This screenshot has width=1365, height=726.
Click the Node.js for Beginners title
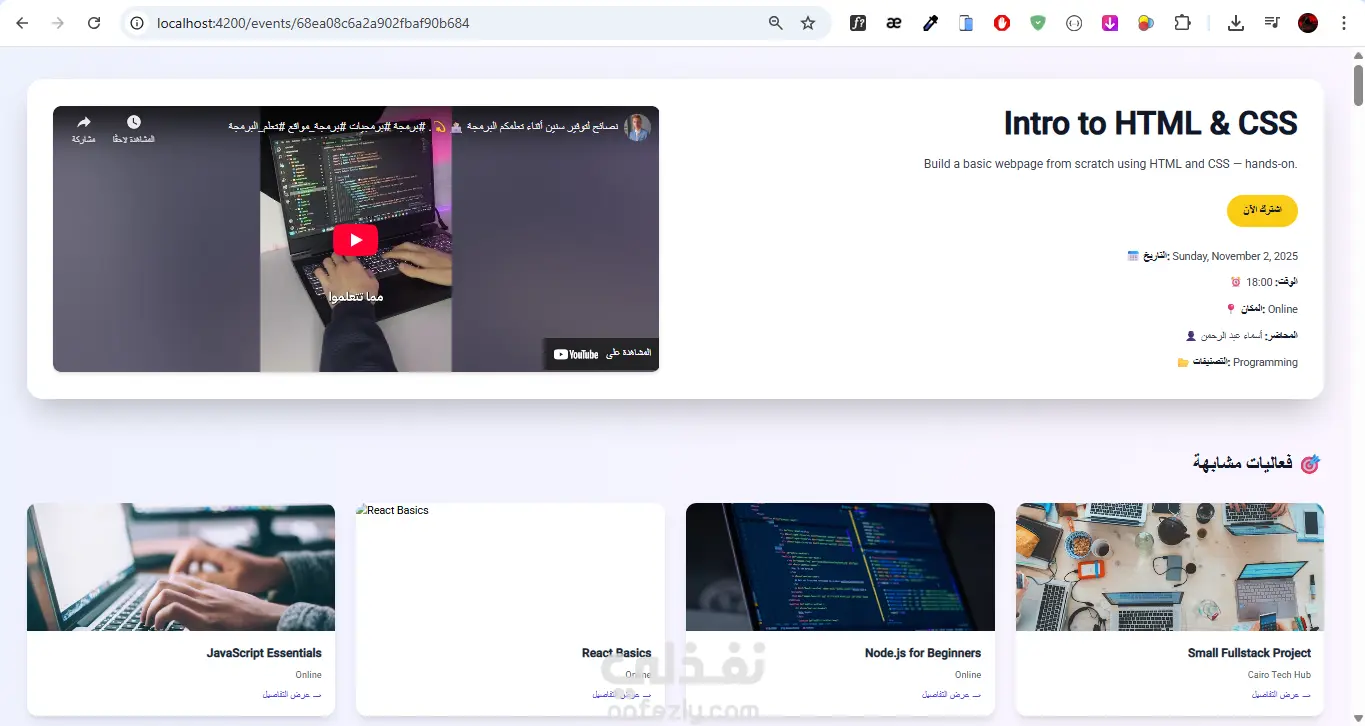pyautogui.click(x=923, y=653)
